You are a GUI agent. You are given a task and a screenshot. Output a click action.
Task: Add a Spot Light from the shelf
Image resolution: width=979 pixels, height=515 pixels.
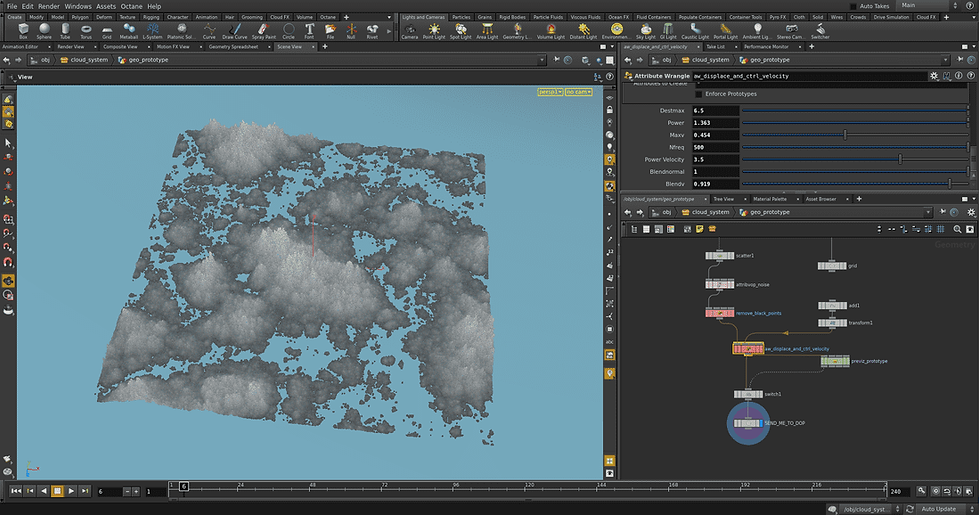(x=461, y=31)
